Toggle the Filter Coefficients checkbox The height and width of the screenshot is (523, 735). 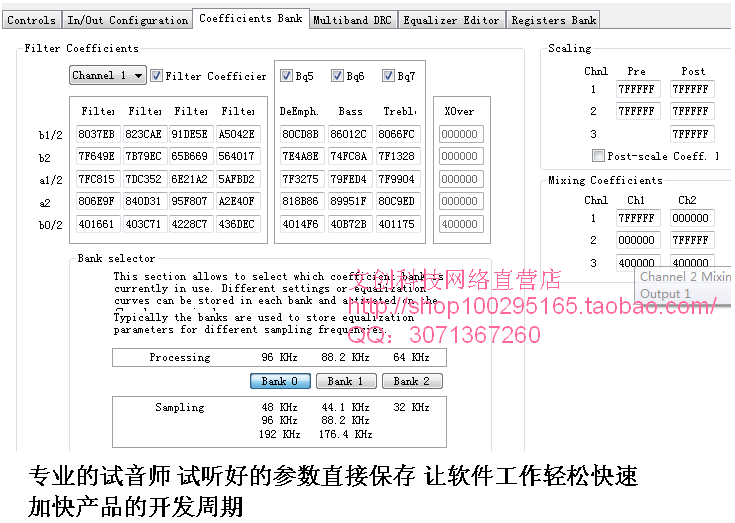tap(156, 76)
